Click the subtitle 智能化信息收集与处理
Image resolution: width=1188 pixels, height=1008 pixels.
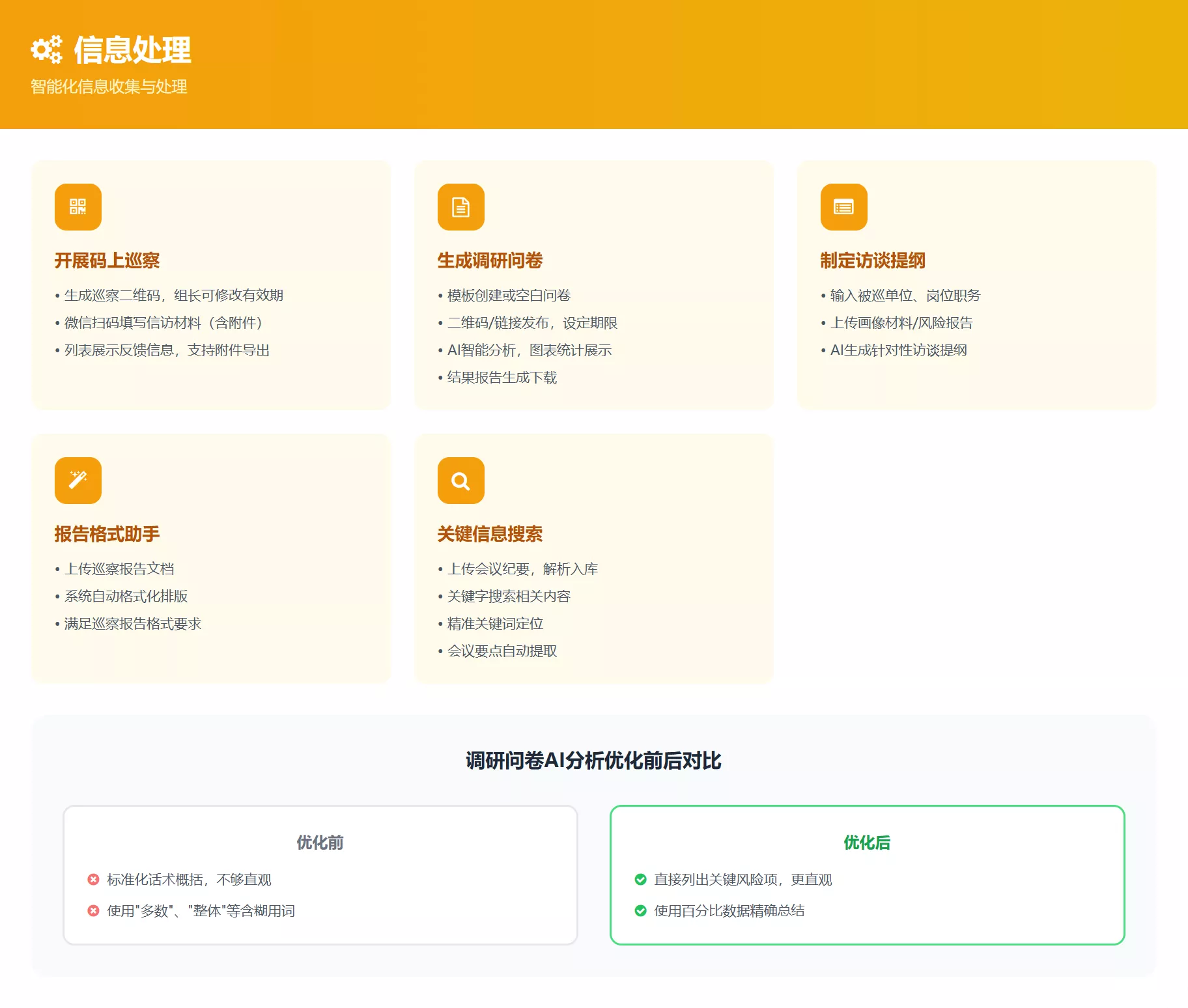pos(109,87)
